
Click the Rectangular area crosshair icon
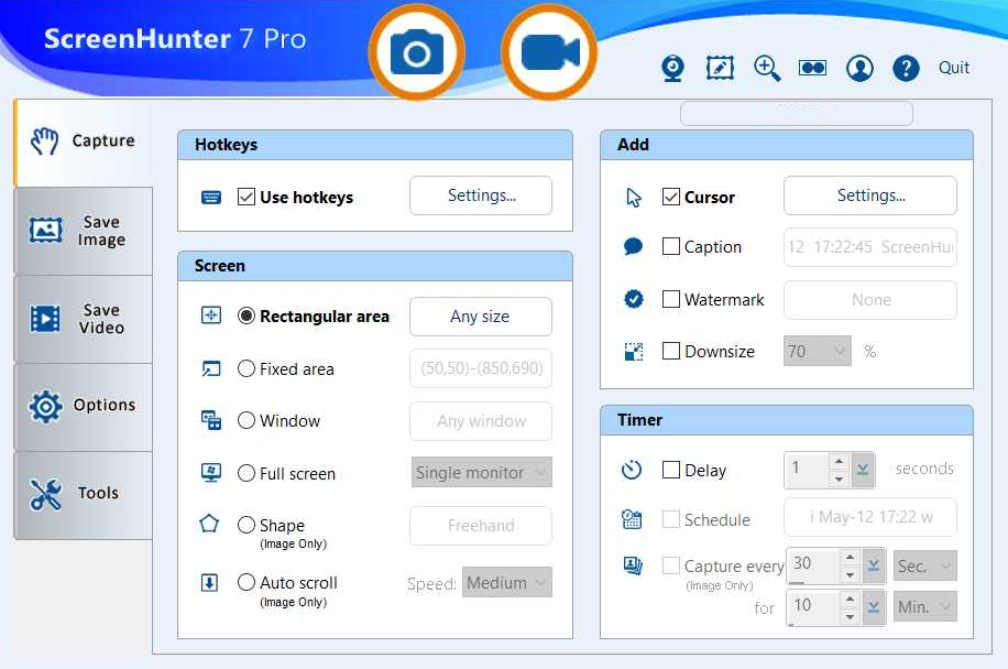click(211, 316)
